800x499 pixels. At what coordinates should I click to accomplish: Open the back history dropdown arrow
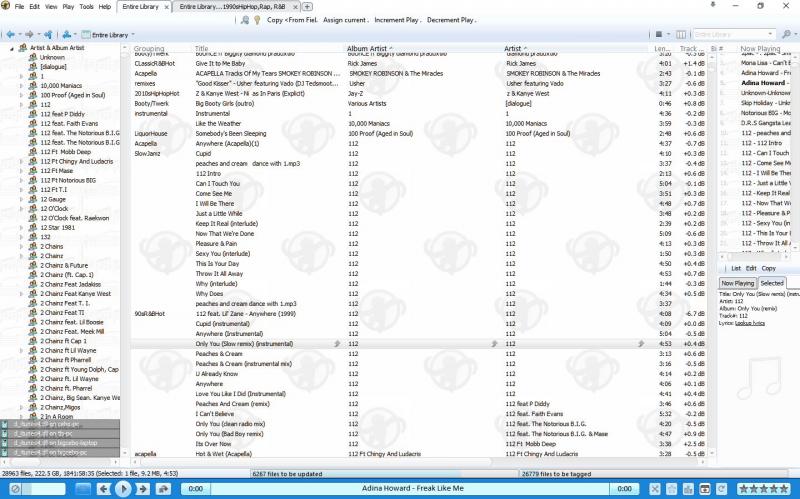pos(20,35)
